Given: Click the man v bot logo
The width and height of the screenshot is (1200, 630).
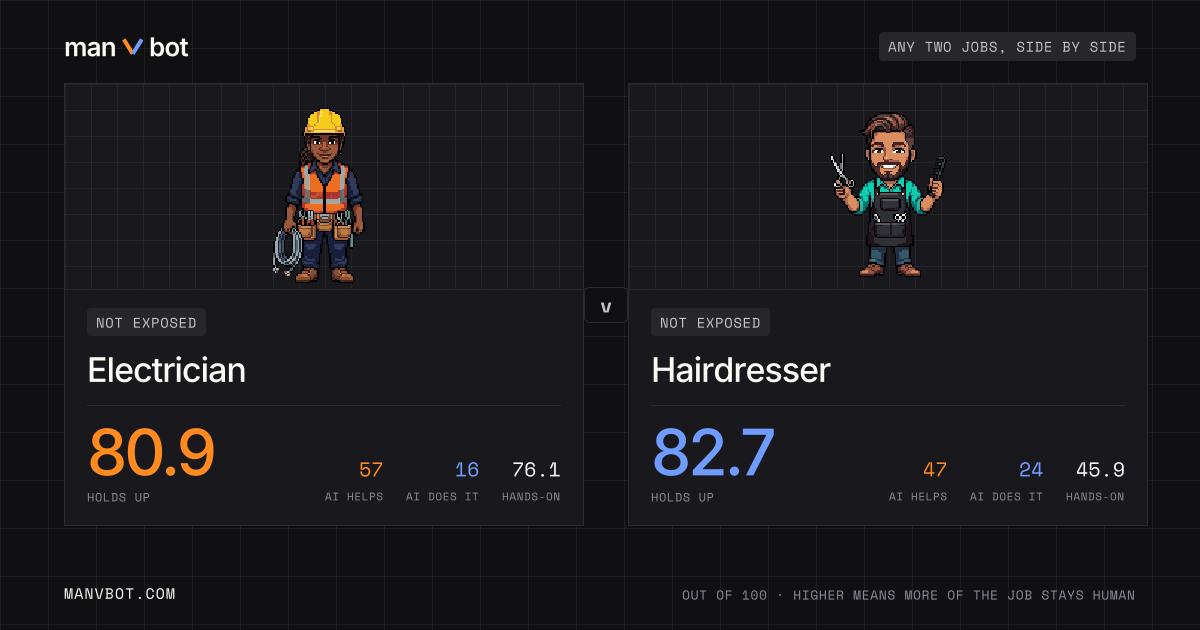Looking at the screenshot, I should point(126,47).
